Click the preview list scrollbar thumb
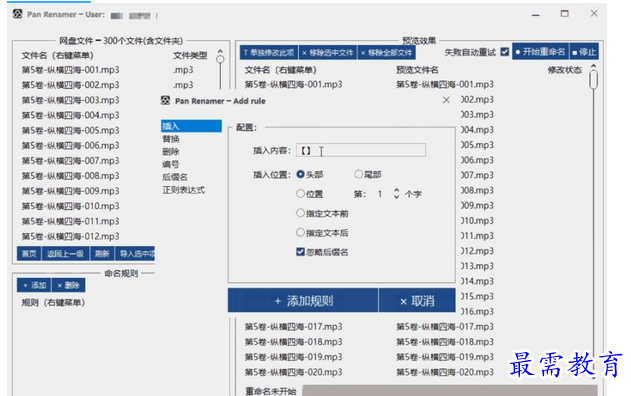The image size is (631, 396). 594,79
